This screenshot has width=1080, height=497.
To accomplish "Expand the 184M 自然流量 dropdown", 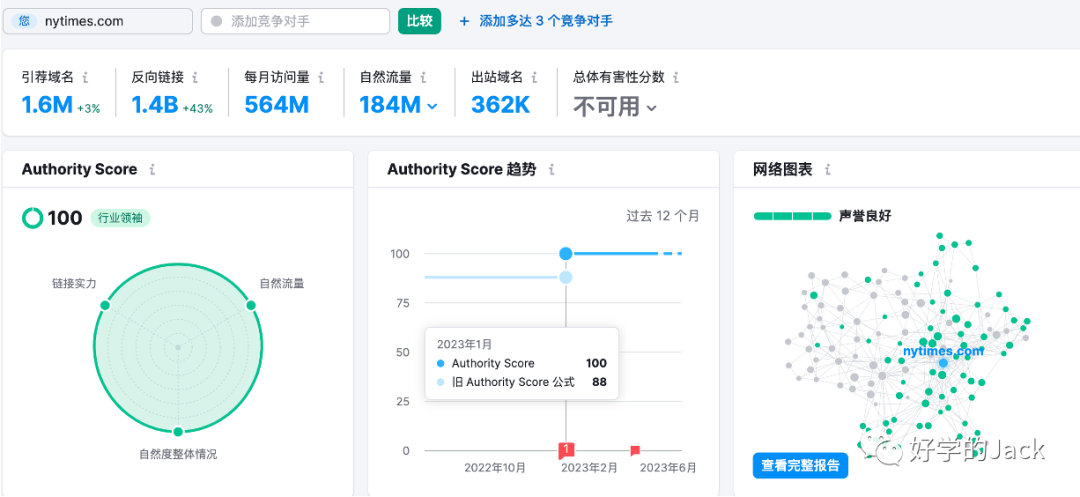I will tap(432, 106).
